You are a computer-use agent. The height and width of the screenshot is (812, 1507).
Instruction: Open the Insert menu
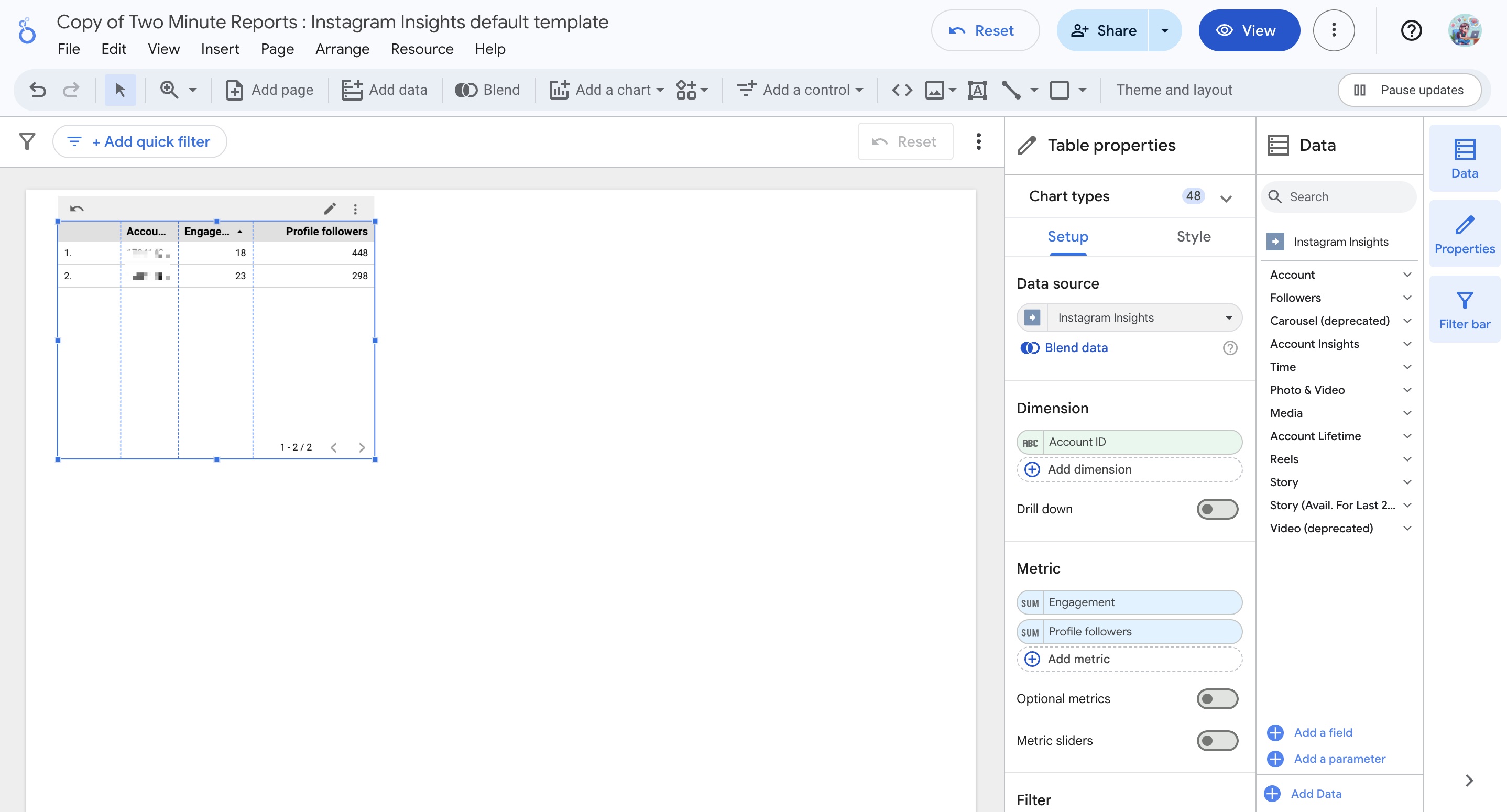[x=220, y=49]
